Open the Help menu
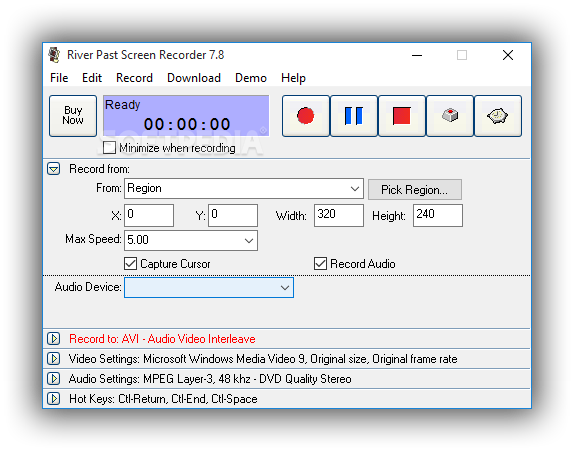574x451 pixels. point(293,78)
